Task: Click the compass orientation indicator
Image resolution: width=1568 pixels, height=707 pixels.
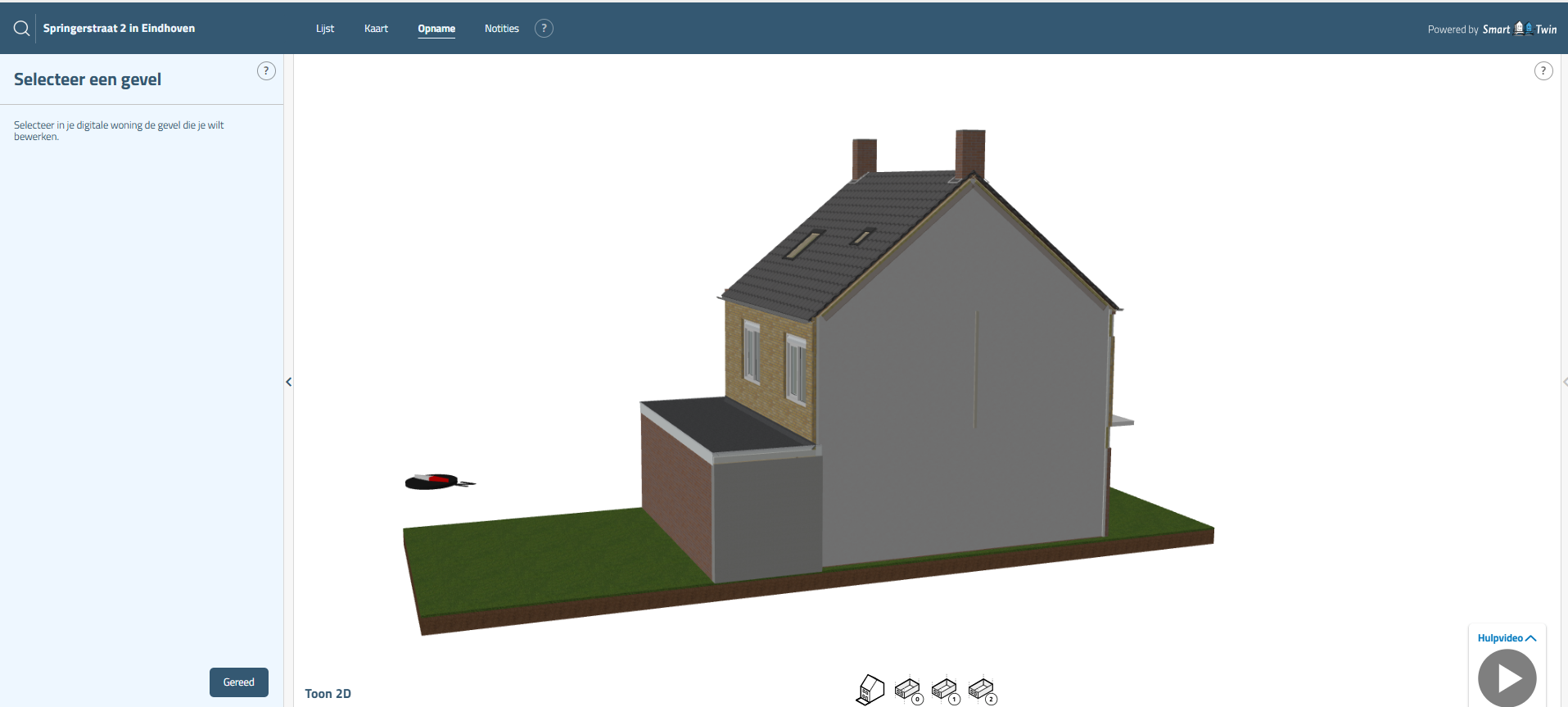Action: [438, 482]
